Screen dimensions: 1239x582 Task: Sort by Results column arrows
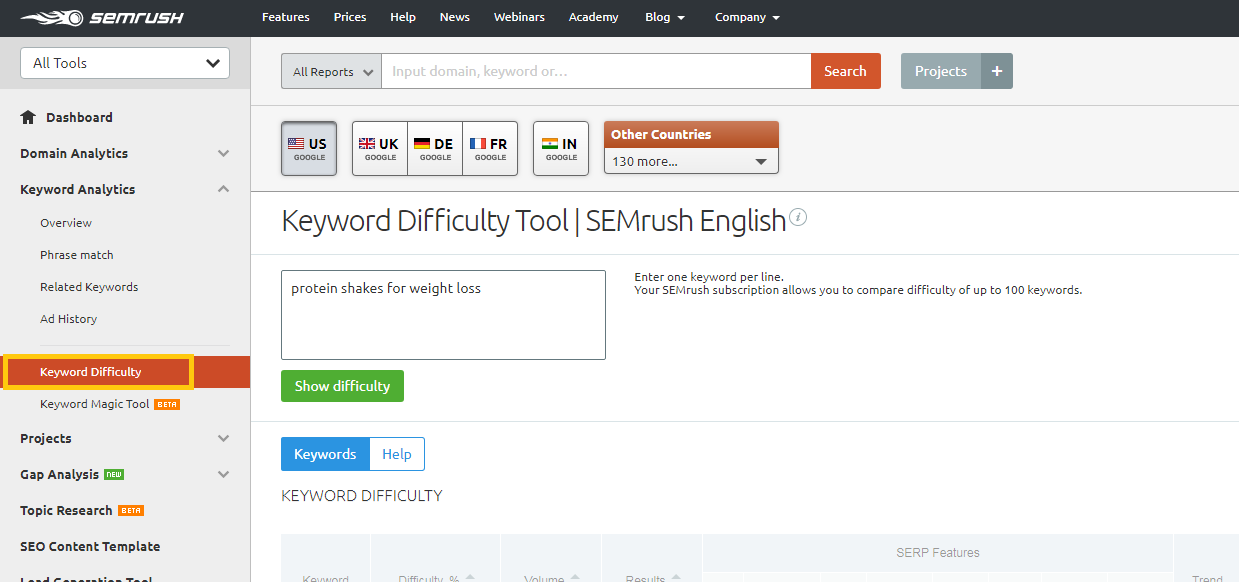[x=677, y=578]
